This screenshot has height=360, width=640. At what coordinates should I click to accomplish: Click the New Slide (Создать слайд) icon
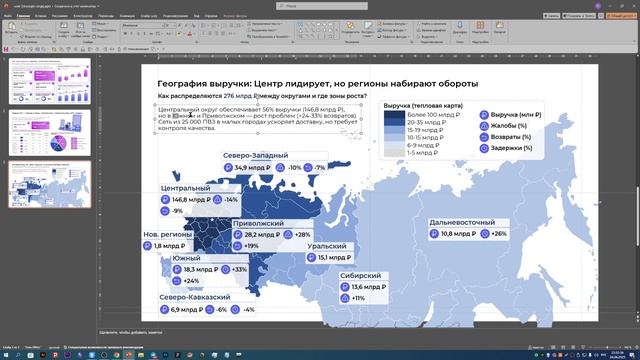[x=64, y=26]
